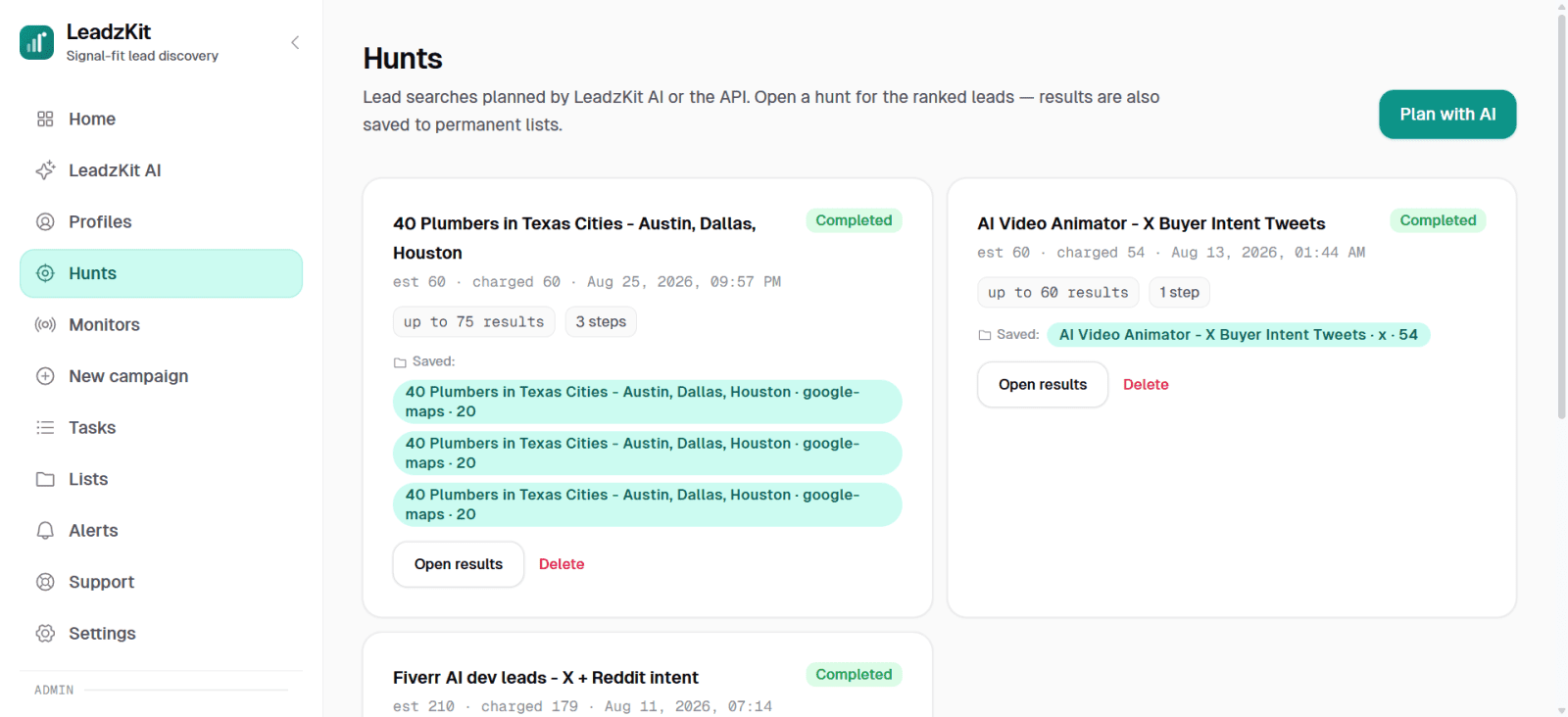Click the page vertical scrollbar
The height and width of the screenshot is (717, 1568).
[1561, 215]
